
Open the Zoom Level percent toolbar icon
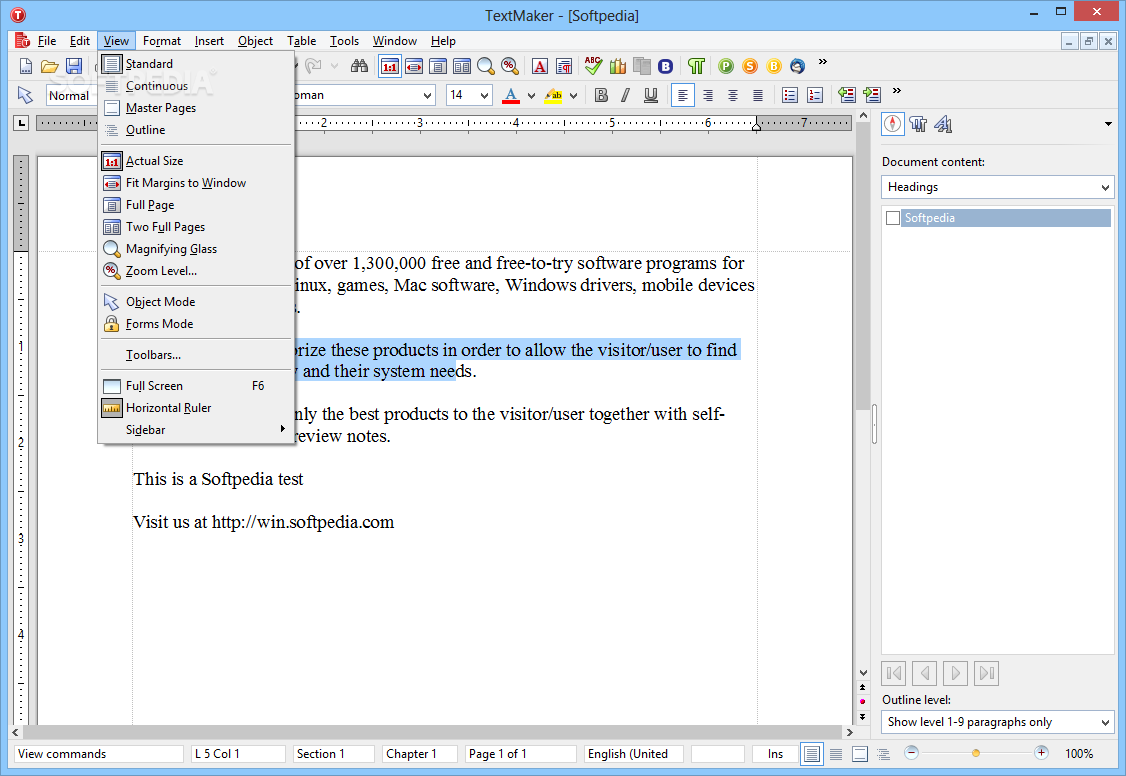510,67
